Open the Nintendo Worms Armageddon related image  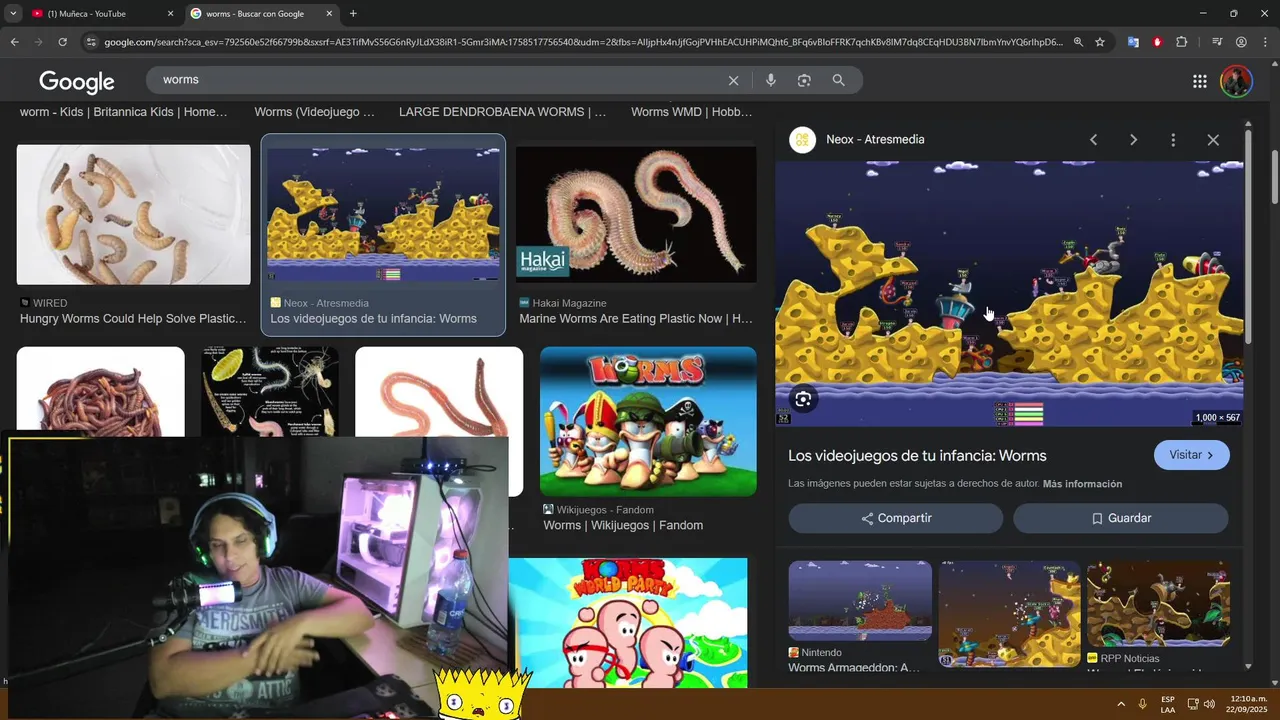point(860,600)
